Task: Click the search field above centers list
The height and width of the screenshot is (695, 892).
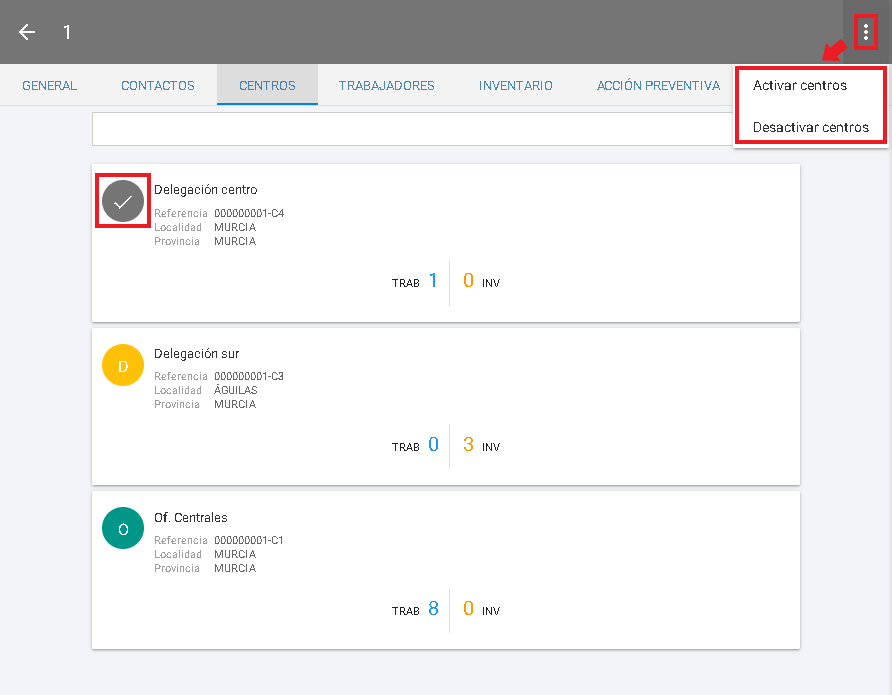Action: pos(412,129)
